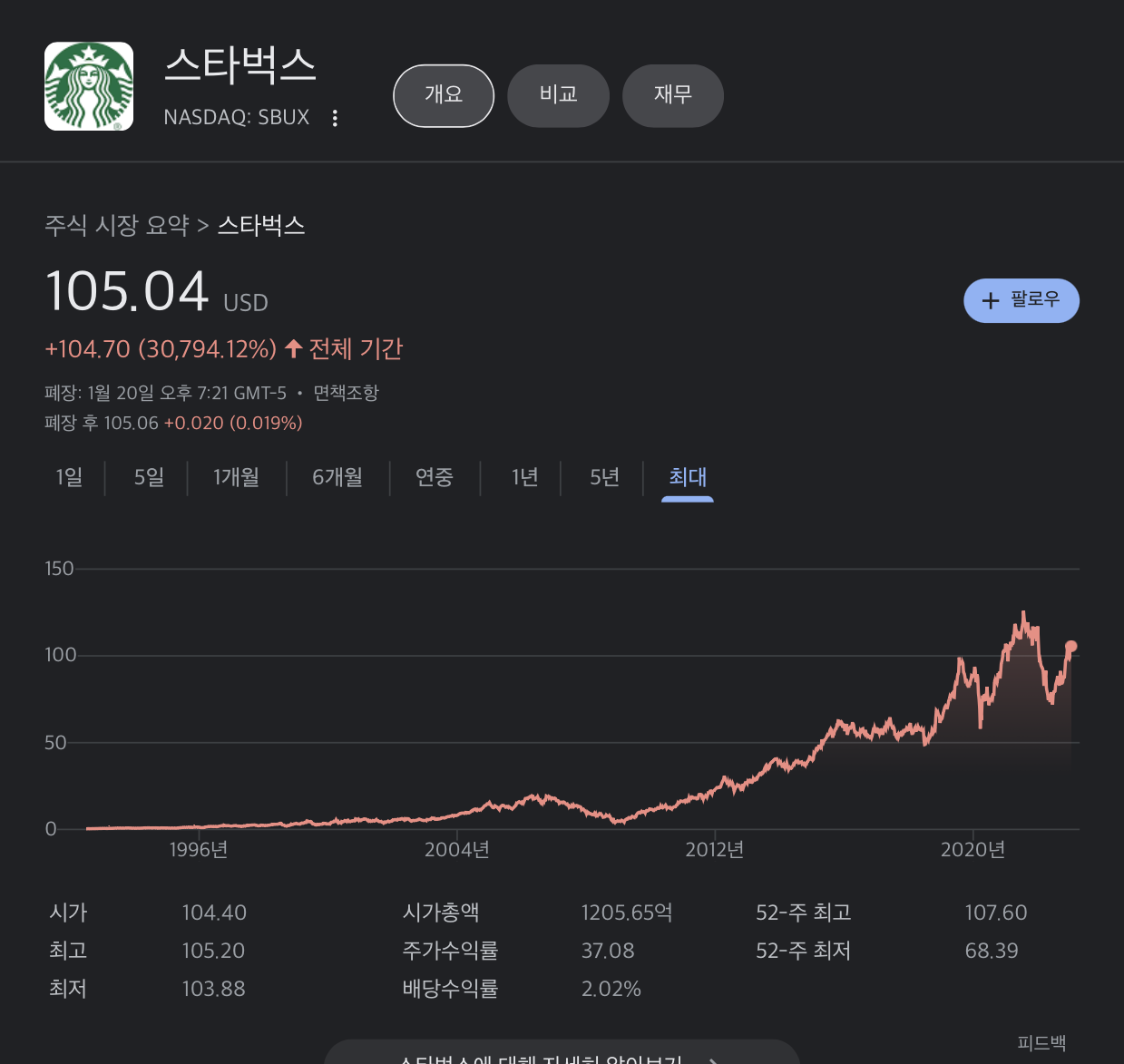This screenshot has width=1124, height=1064.
Task: Click the Starbucks logo thumbnail
Action: [89, 86]
